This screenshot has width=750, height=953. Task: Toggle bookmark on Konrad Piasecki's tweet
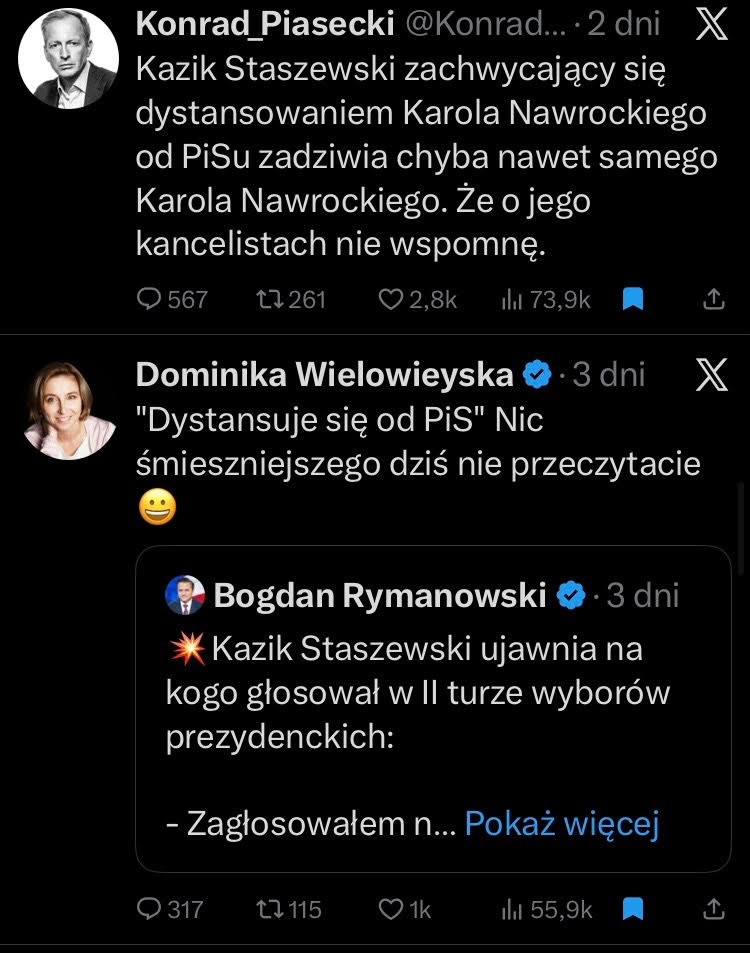(x=632, y=299)
